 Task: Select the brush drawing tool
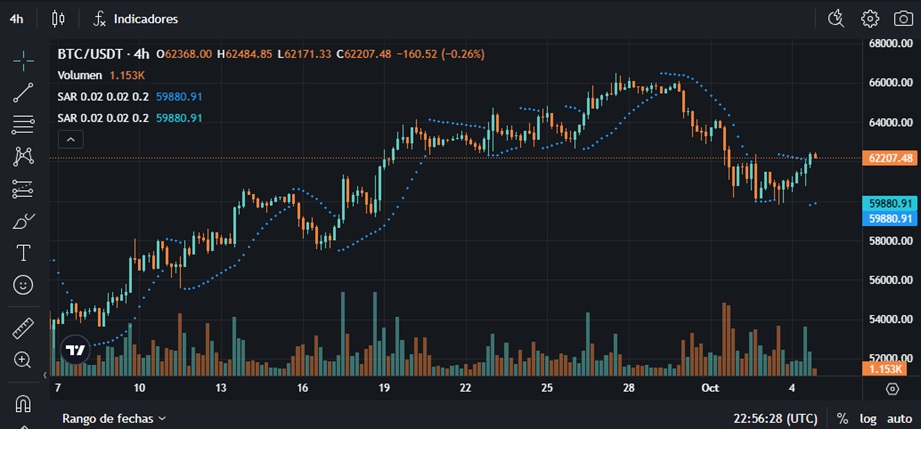[x=23, y=221]
